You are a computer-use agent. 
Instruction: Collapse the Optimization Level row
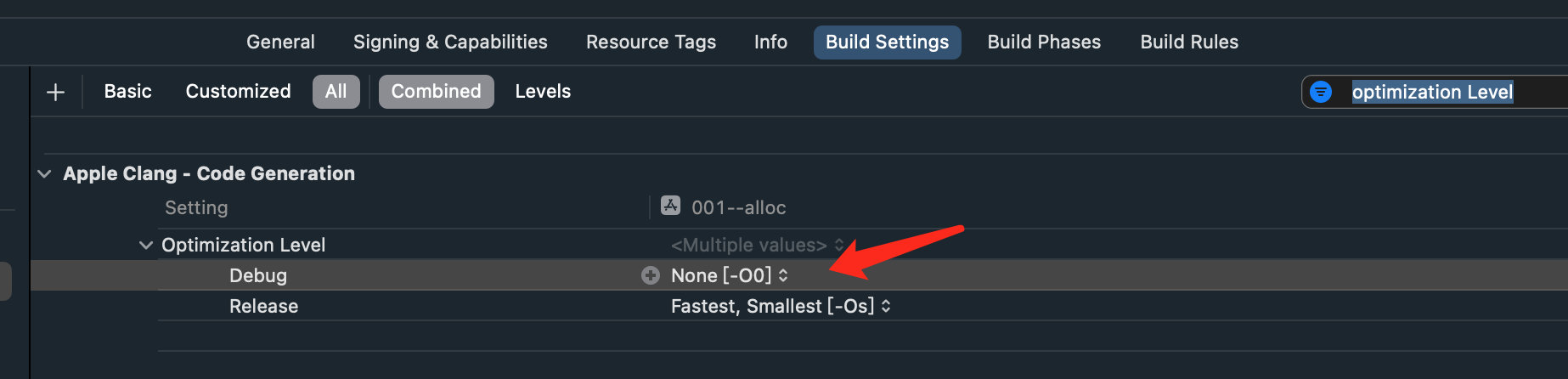tap(146, 245)
